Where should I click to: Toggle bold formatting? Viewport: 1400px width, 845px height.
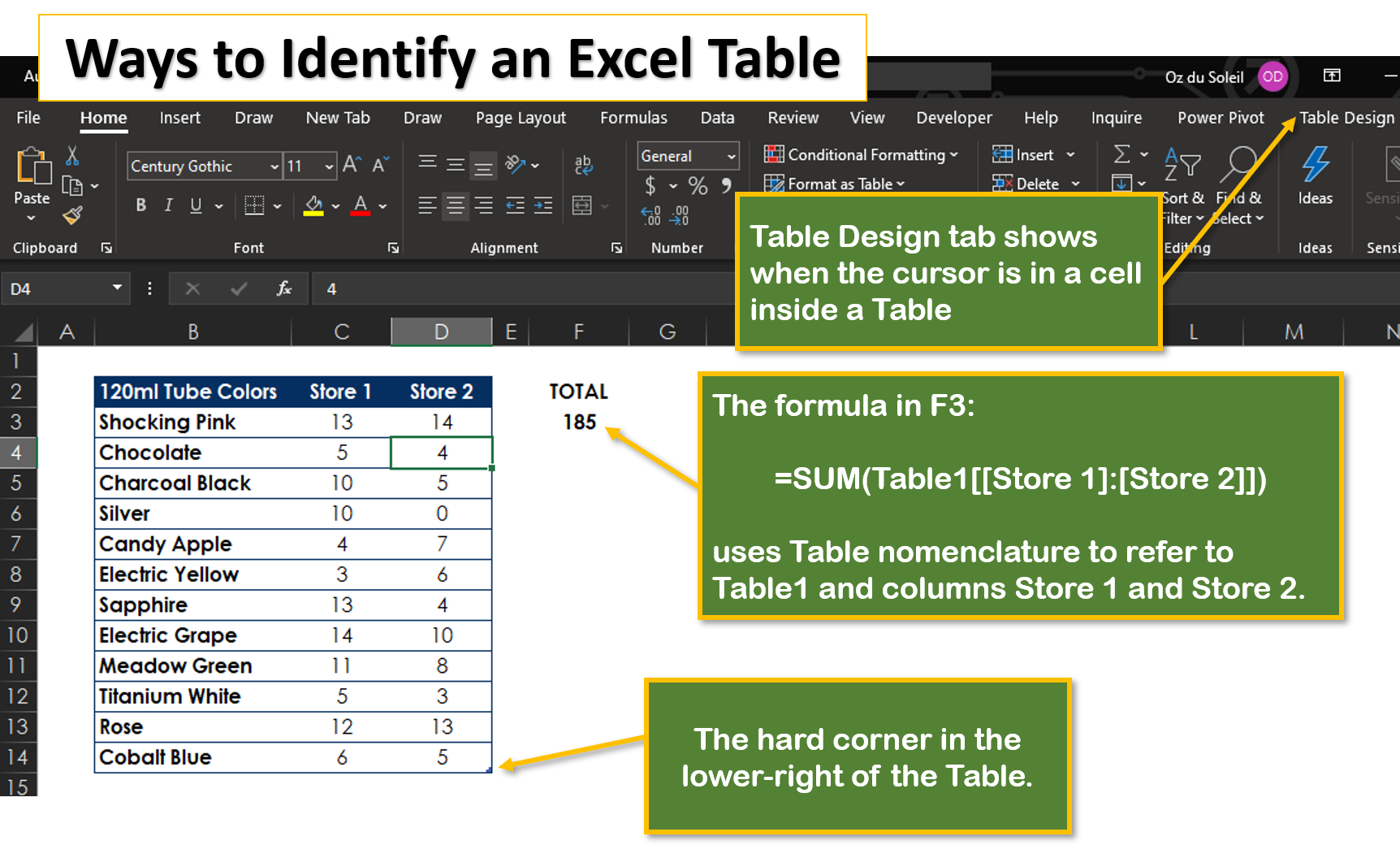140,206
